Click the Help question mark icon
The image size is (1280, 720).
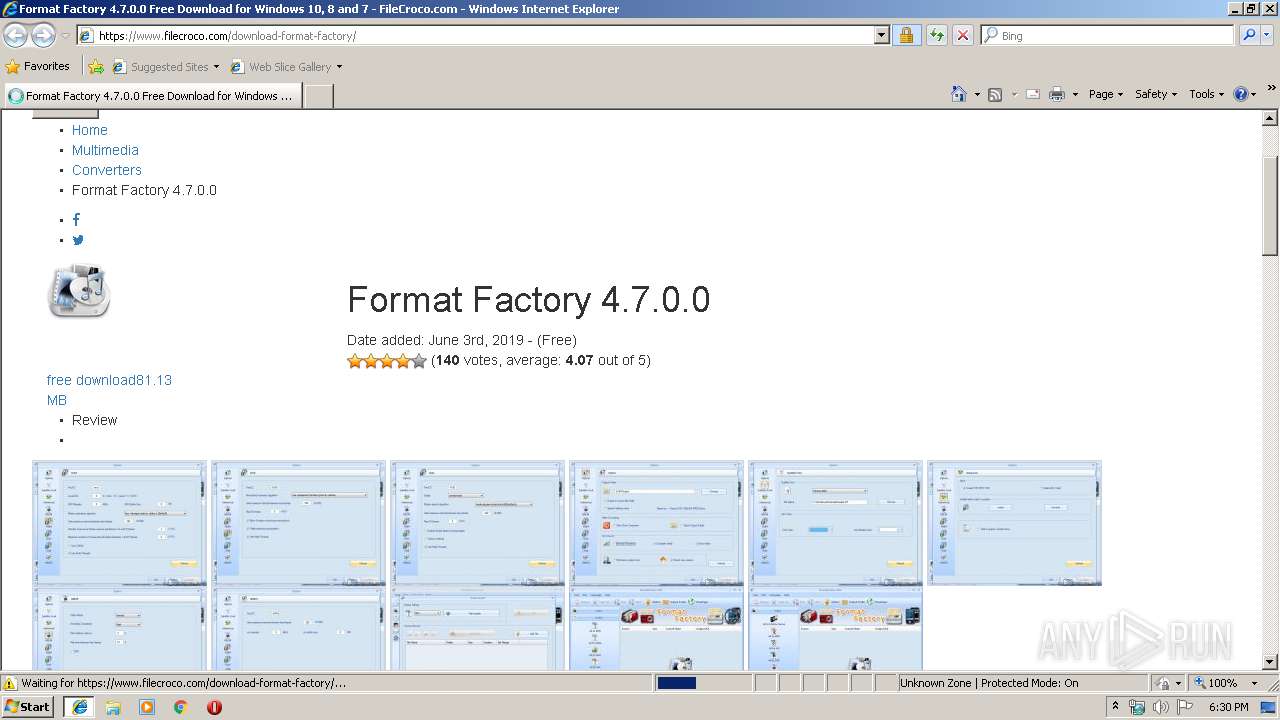tap(1241, 94)
